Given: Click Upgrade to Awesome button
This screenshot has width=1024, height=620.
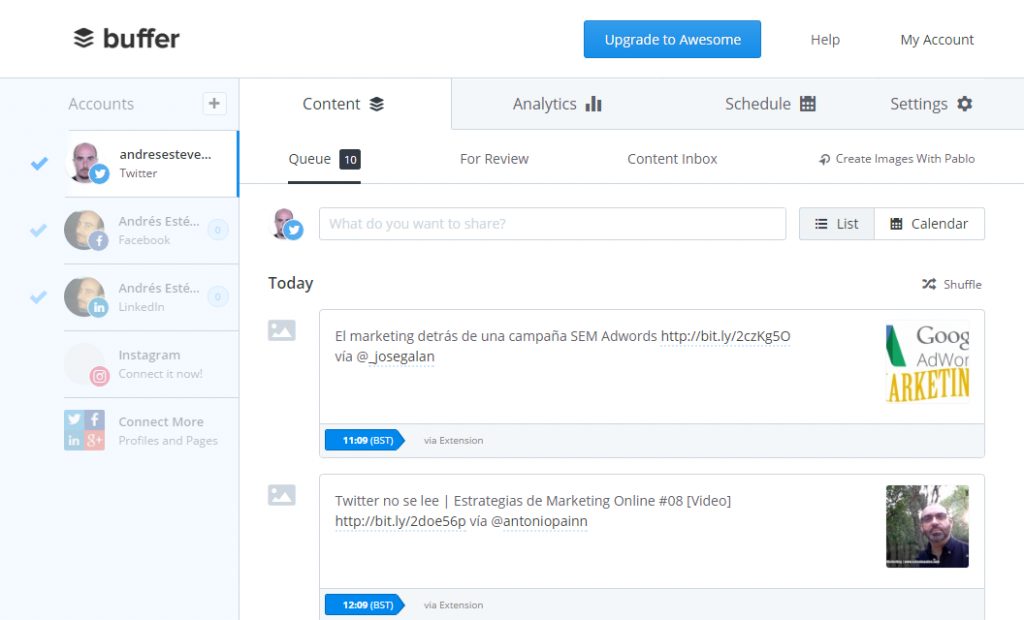Looking at the screenshot, I should 672,40.
